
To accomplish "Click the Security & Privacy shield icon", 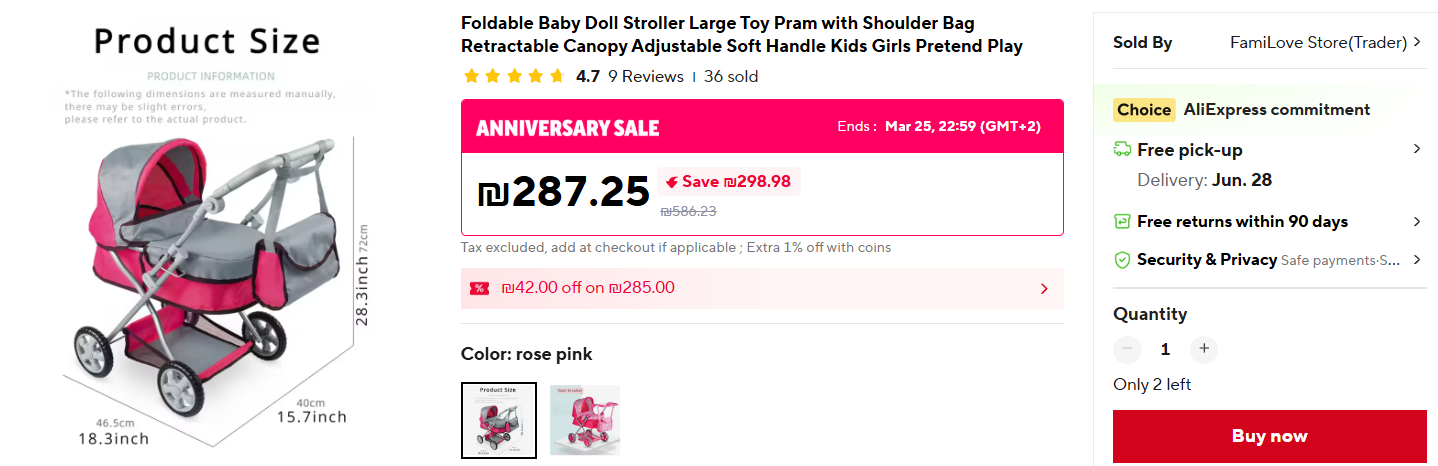I will click(1122, 260).
